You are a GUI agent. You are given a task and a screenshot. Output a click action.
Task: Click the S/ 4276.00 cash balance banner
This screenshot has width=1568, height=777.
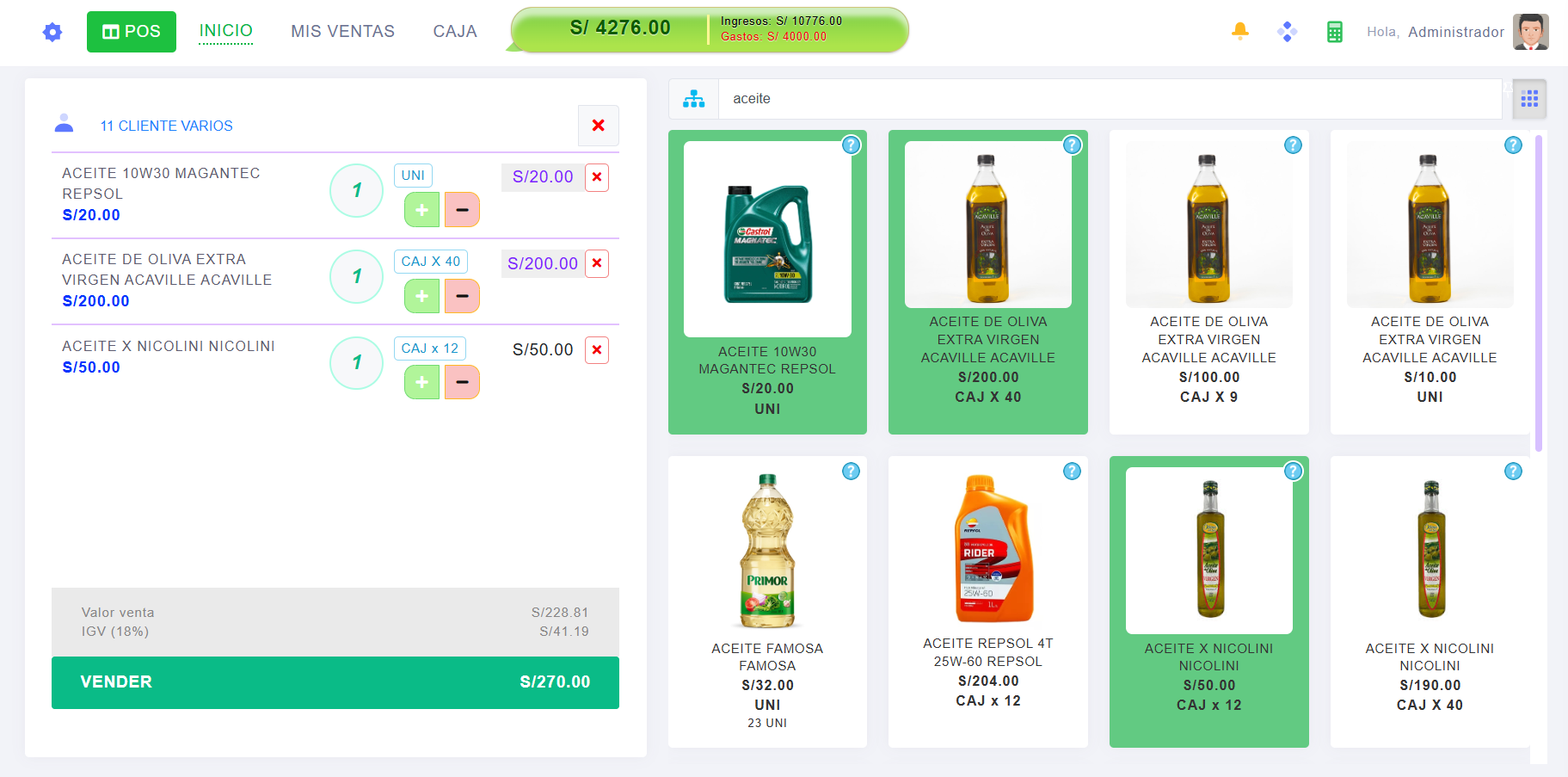[710, 29]
